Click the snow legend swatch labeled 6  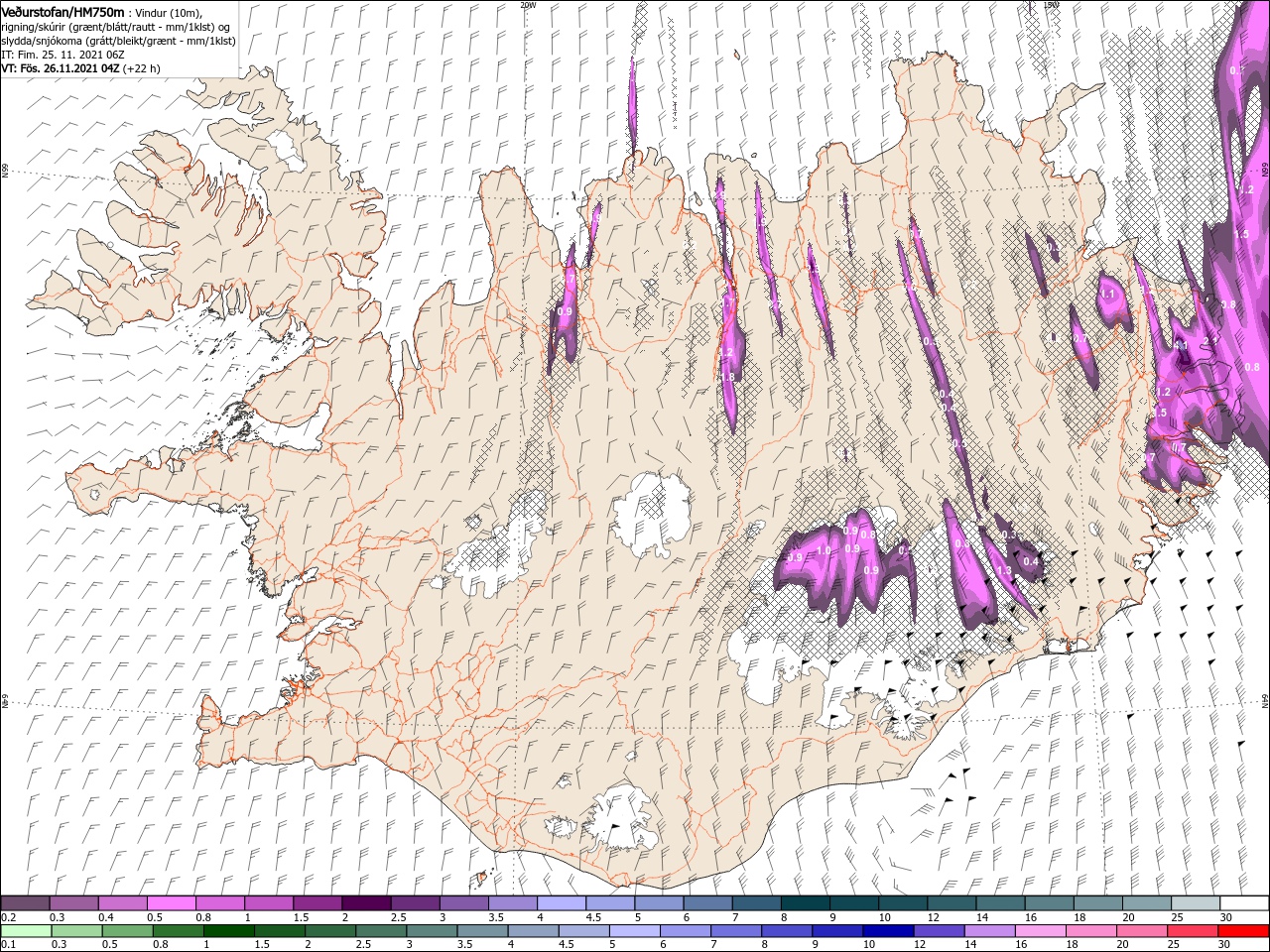707,903
